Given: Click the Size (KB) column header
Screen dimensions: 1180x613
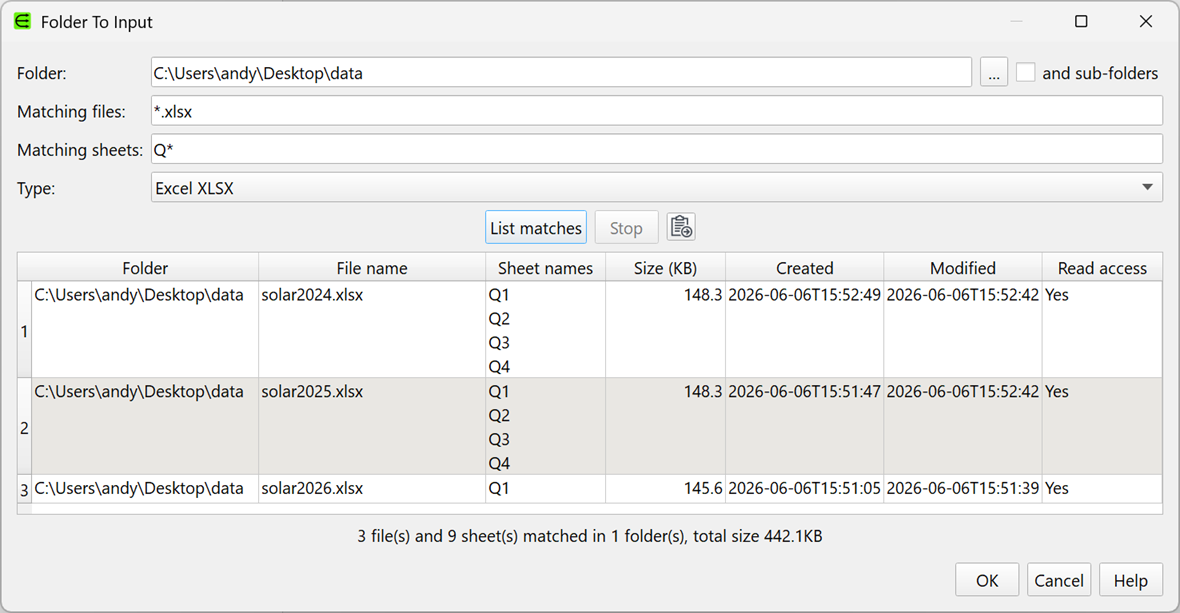Looking at the screenshot, I should (665, 268).
